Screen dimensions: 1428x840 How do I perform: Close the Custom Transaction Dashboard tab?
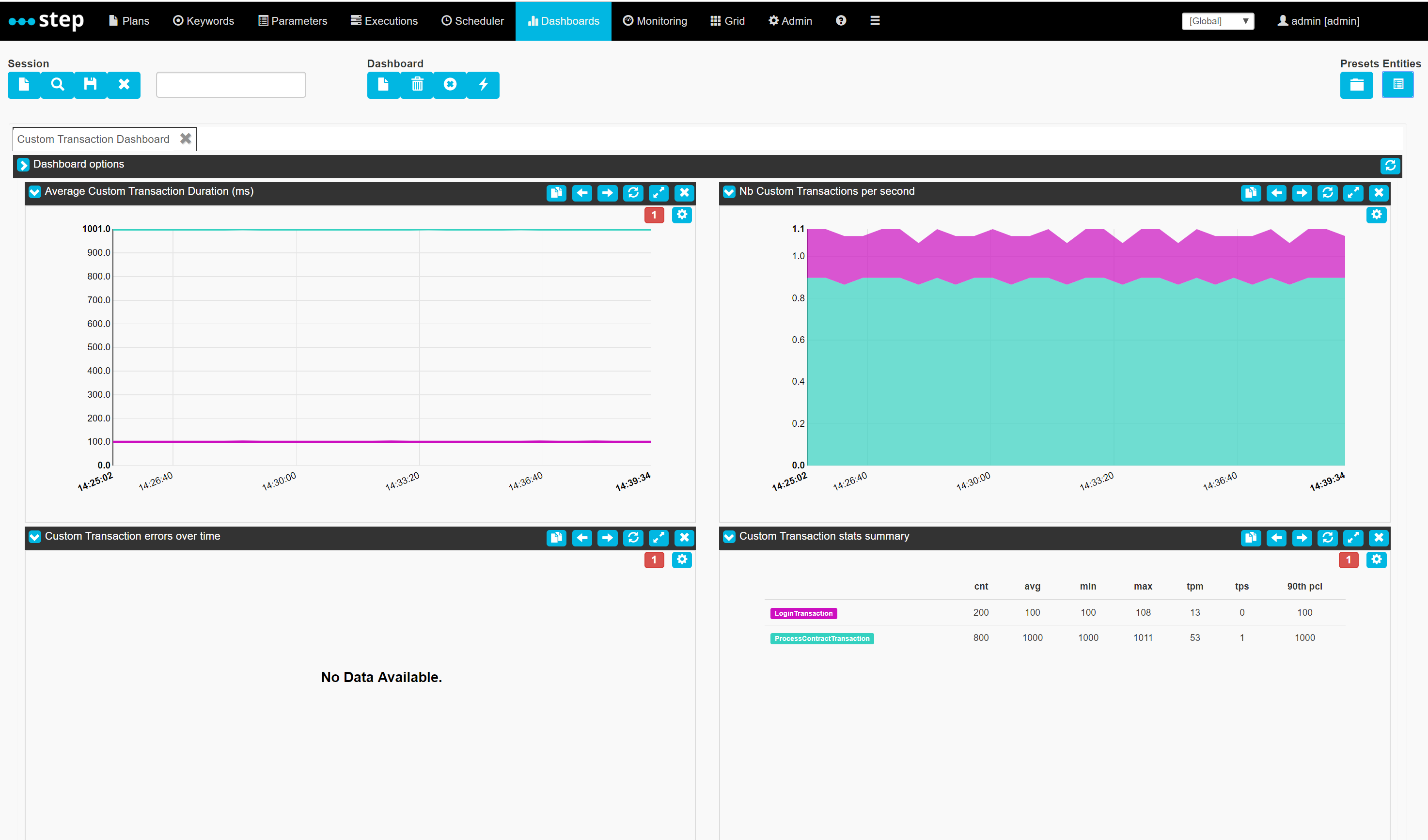click(x=185, y=139)
